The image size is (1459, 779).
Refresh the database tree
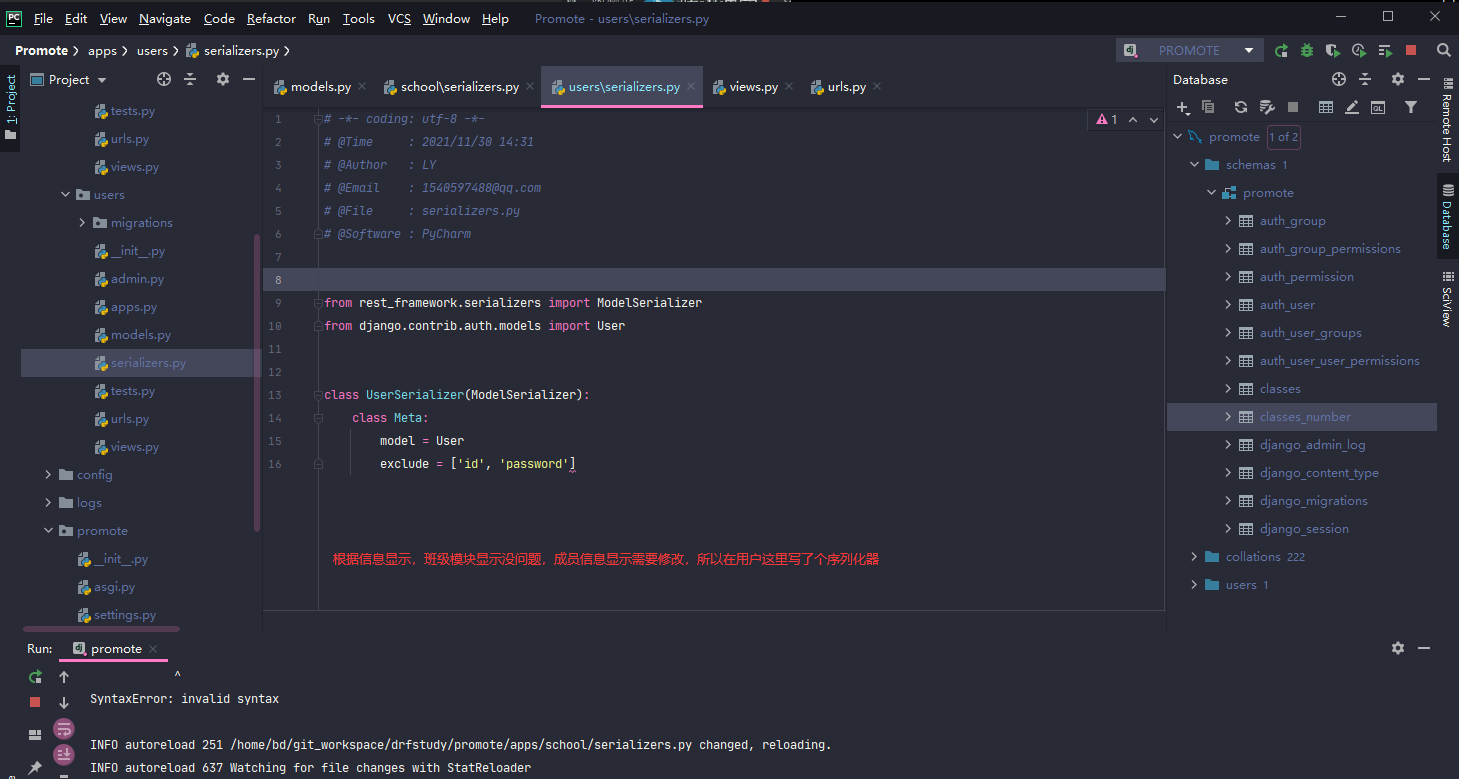coord(1241,107)
